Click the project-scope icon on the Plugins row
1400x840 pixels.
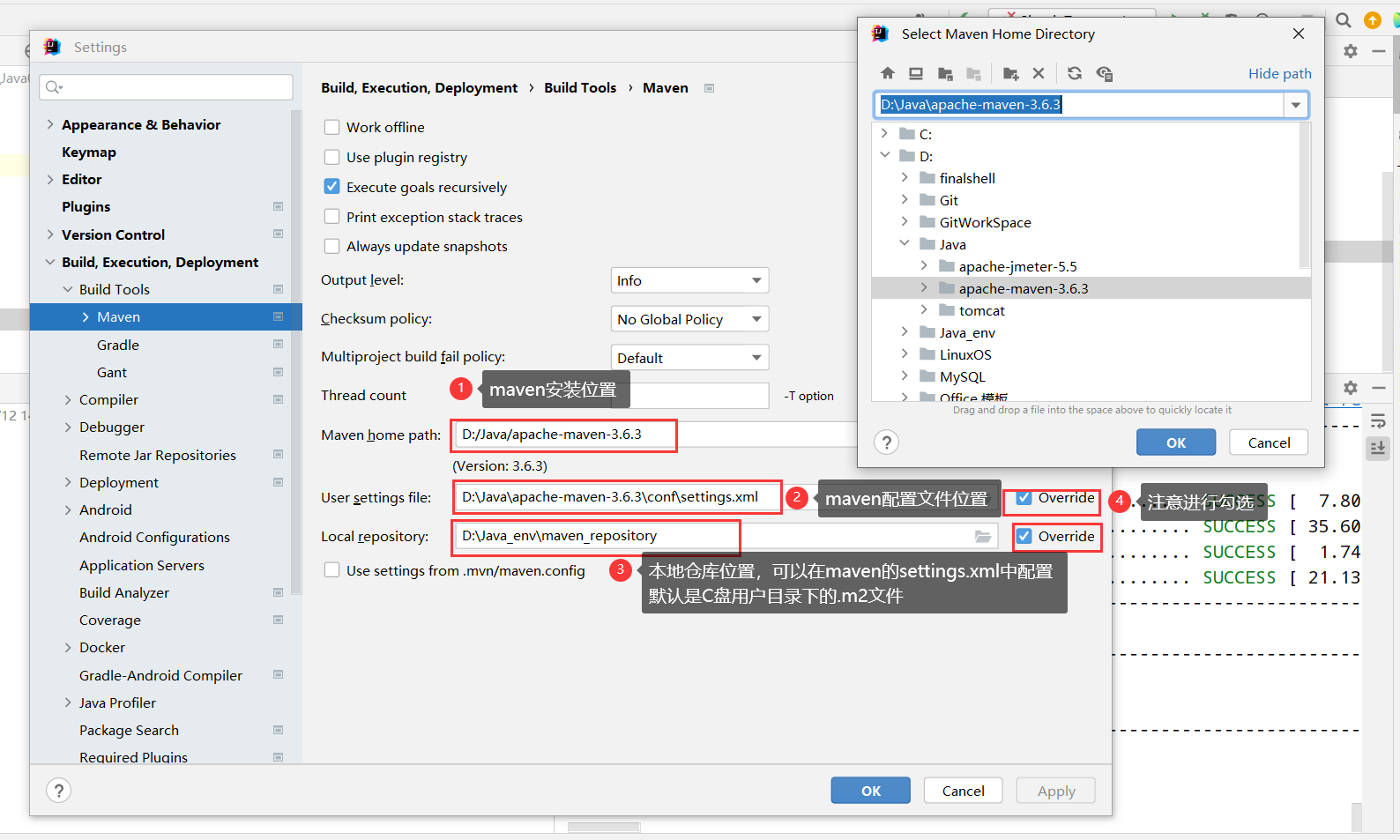[x=278, y=206]
